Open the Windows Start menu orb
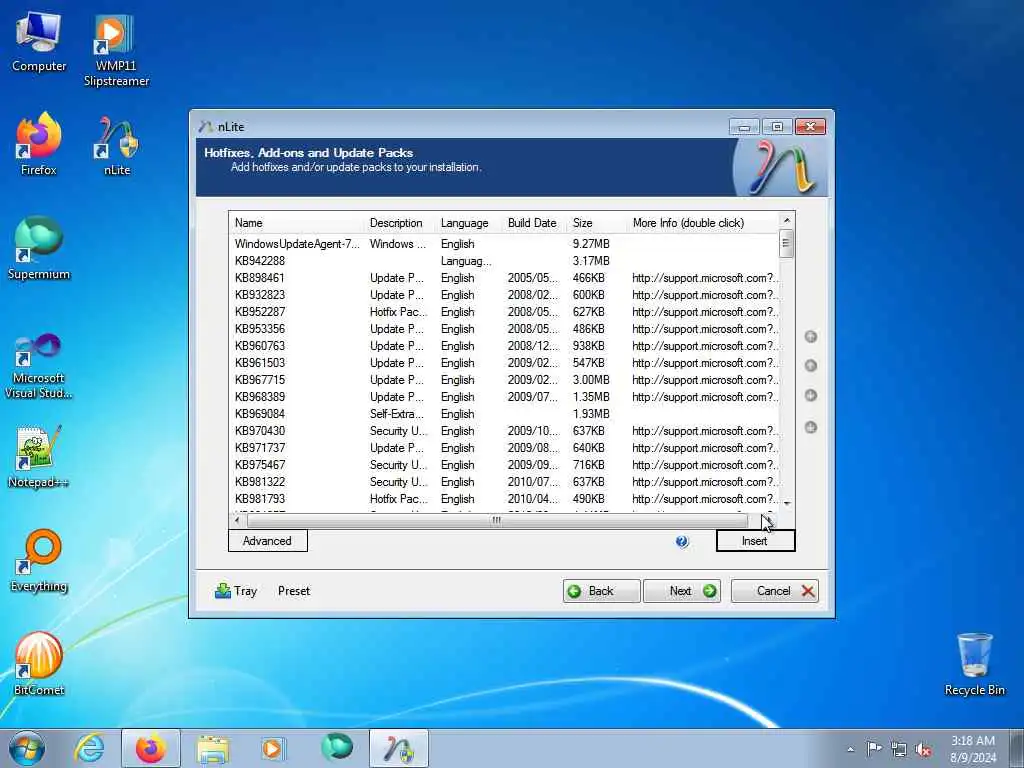Screen dimensions: 1024x768 tap(27, 748)
